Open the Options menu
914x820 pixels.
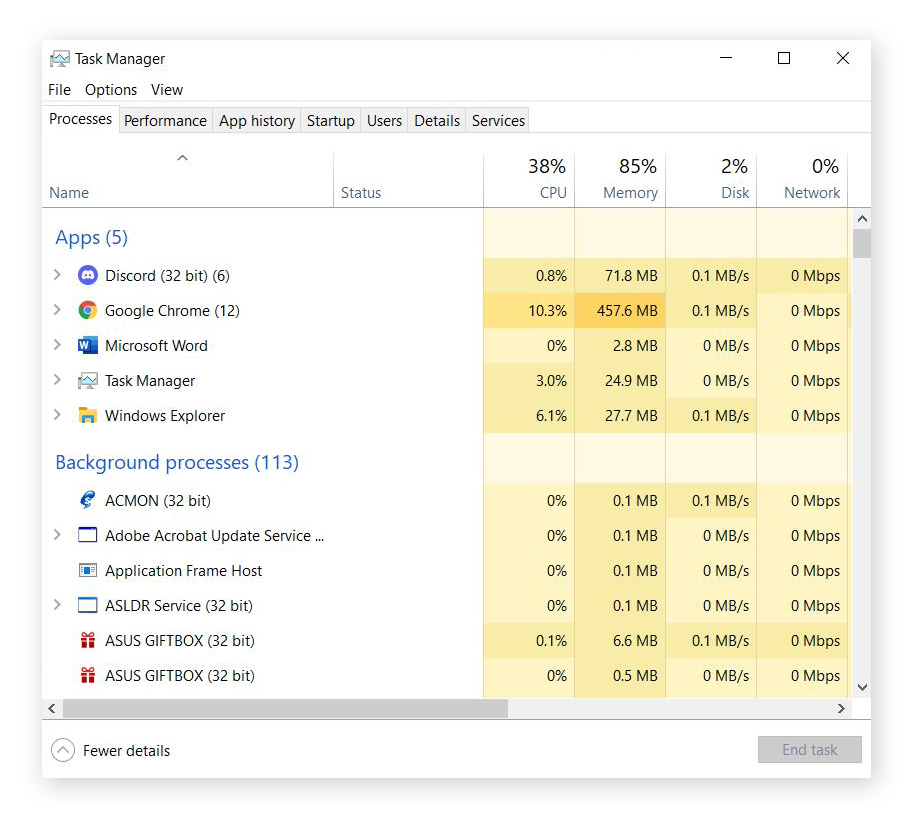point(110,89)
